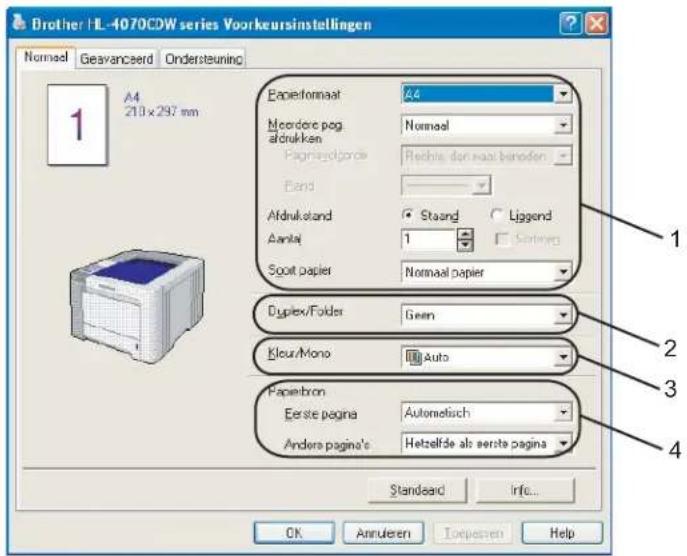Screen dimensions: 687x556
Task: Click the Annuleren button
Action: click(x=383, y=533)
